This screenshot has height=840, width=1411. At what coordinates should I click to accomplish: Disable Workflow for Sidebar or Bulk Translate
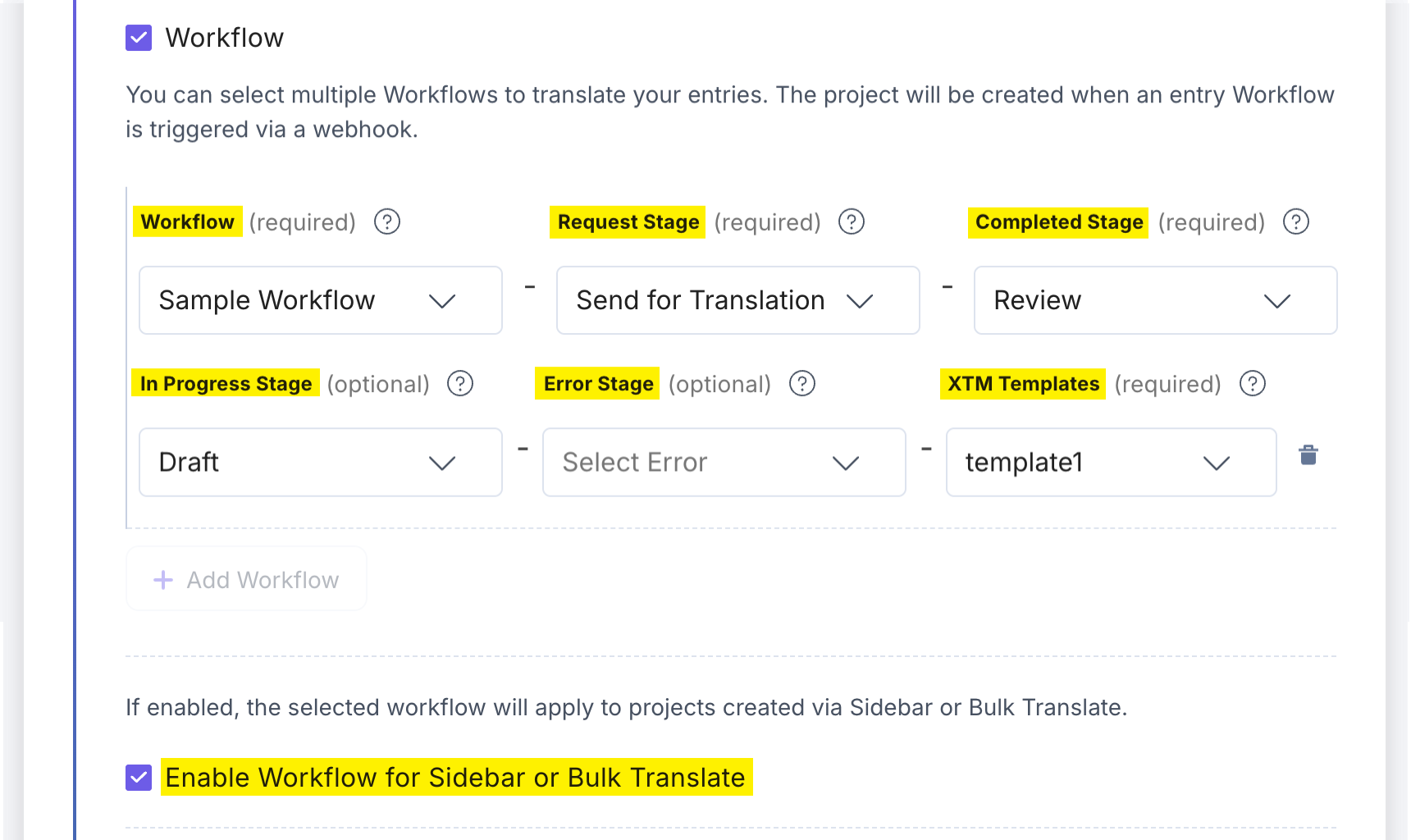(139, 777)
